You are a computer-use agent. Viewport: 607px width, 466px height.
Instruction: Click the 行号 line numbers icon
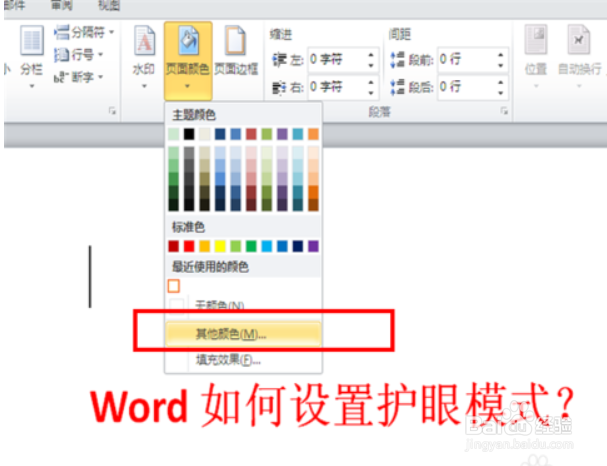62,55
